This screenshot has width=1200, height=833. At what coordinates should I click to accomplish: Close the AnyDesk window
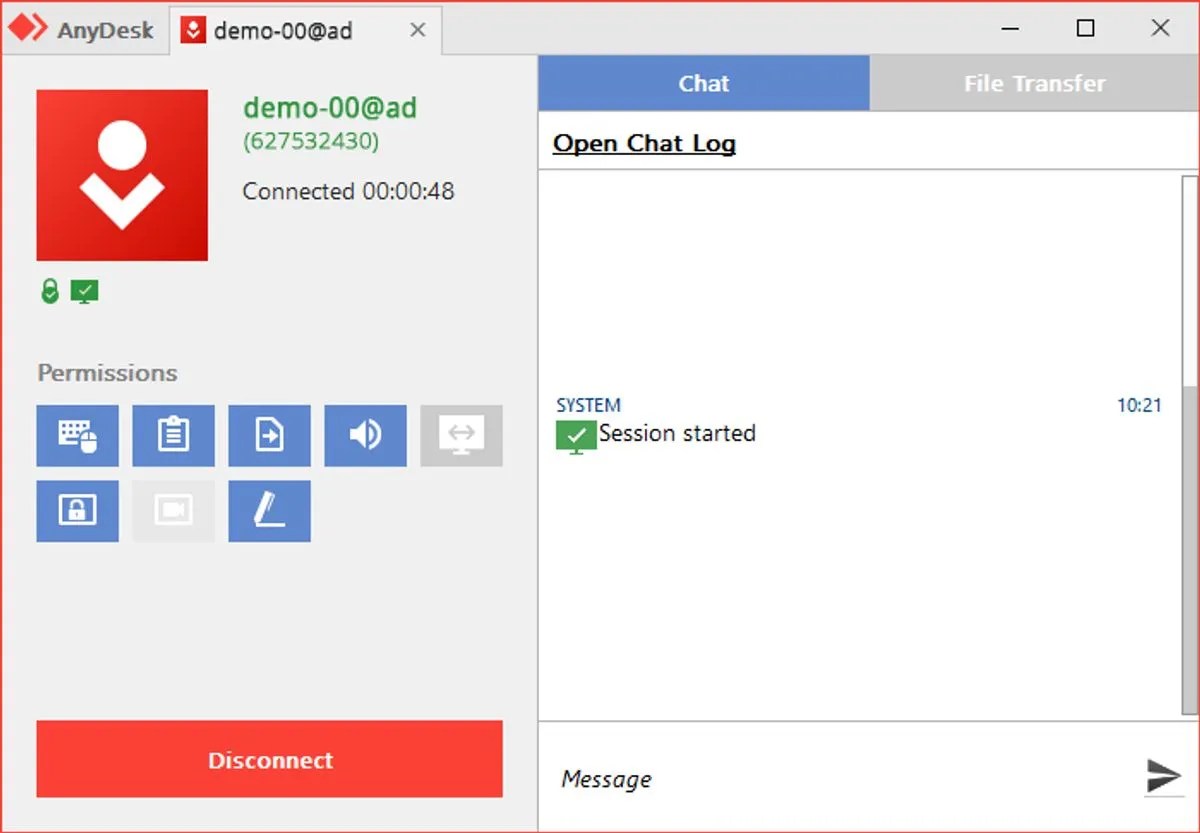[1160, 28]
